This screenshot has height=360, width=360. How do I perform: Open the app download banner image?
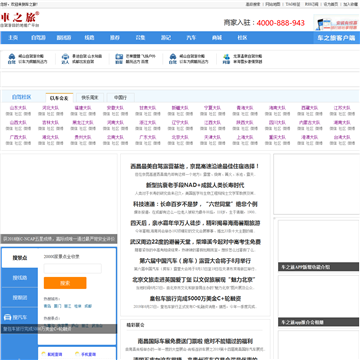coord(336,23)
